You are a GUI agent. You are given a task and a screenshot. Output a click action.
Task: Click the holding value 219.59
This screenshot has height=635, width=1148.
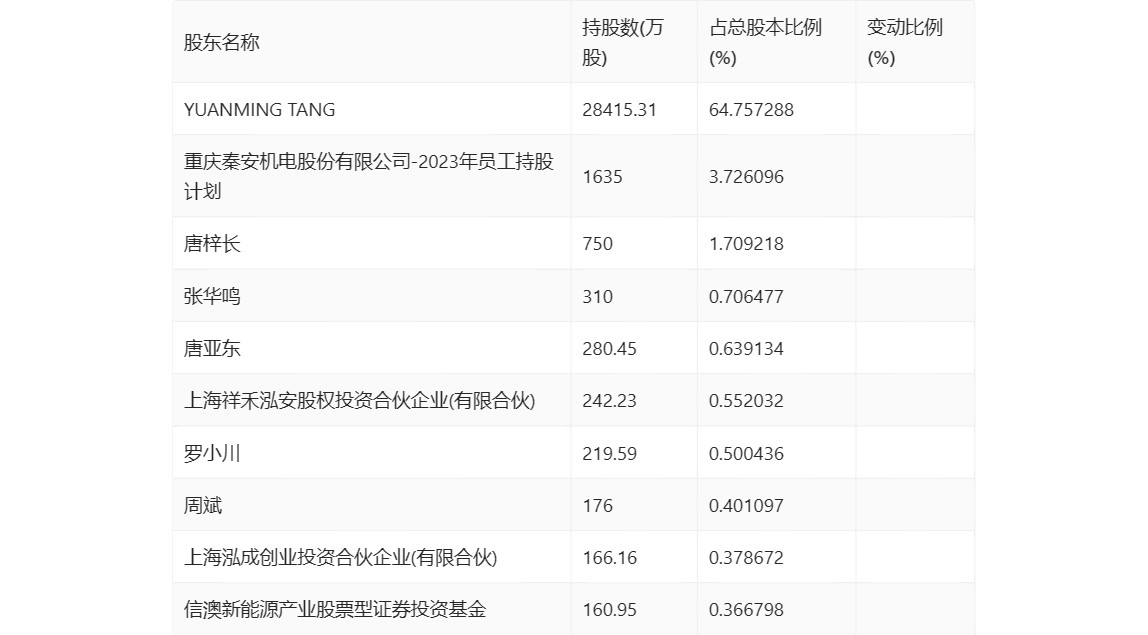click(x=609, y=453)
